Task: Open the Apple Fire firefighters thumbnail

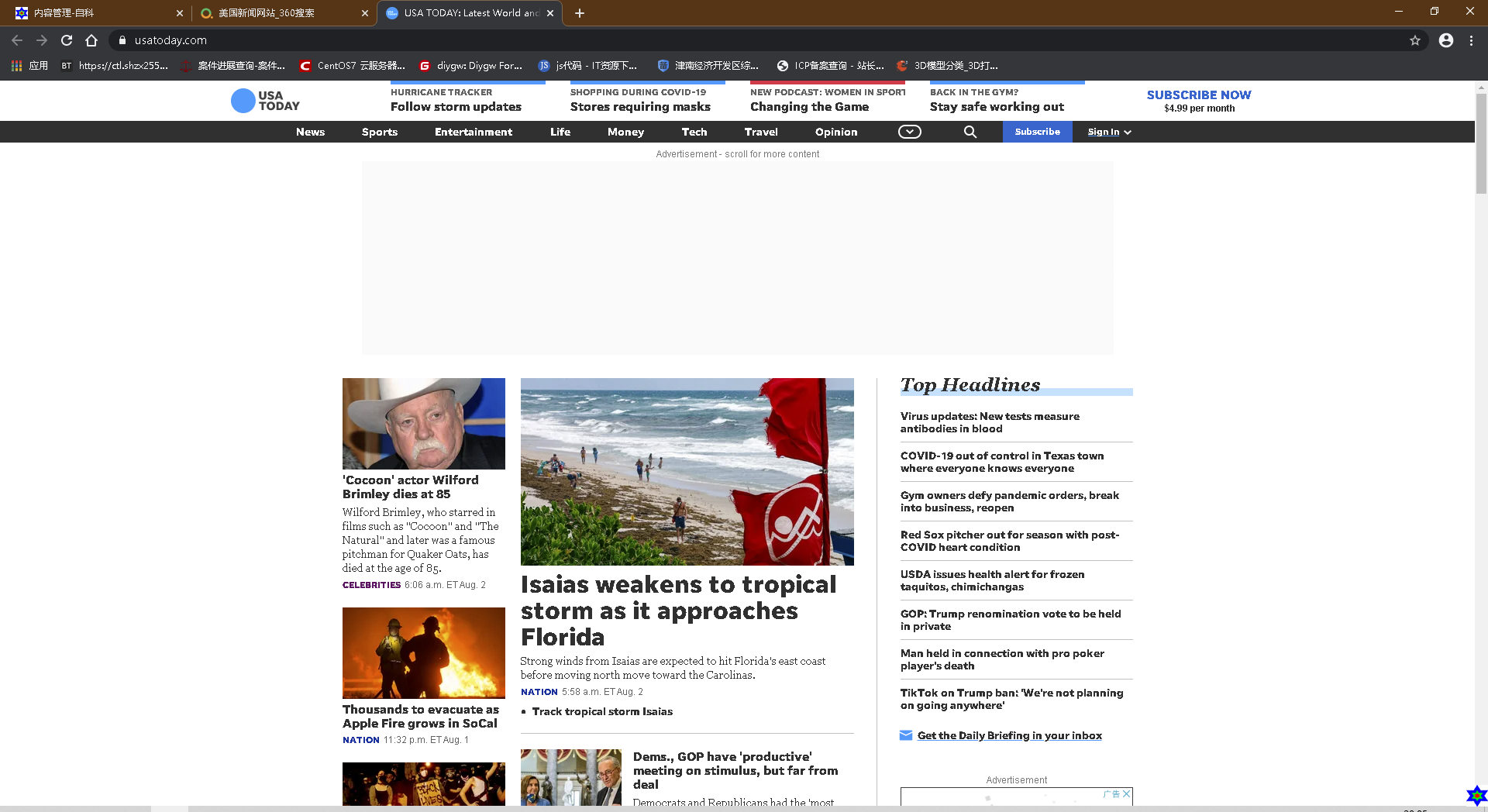Action: tap(424, 653)
